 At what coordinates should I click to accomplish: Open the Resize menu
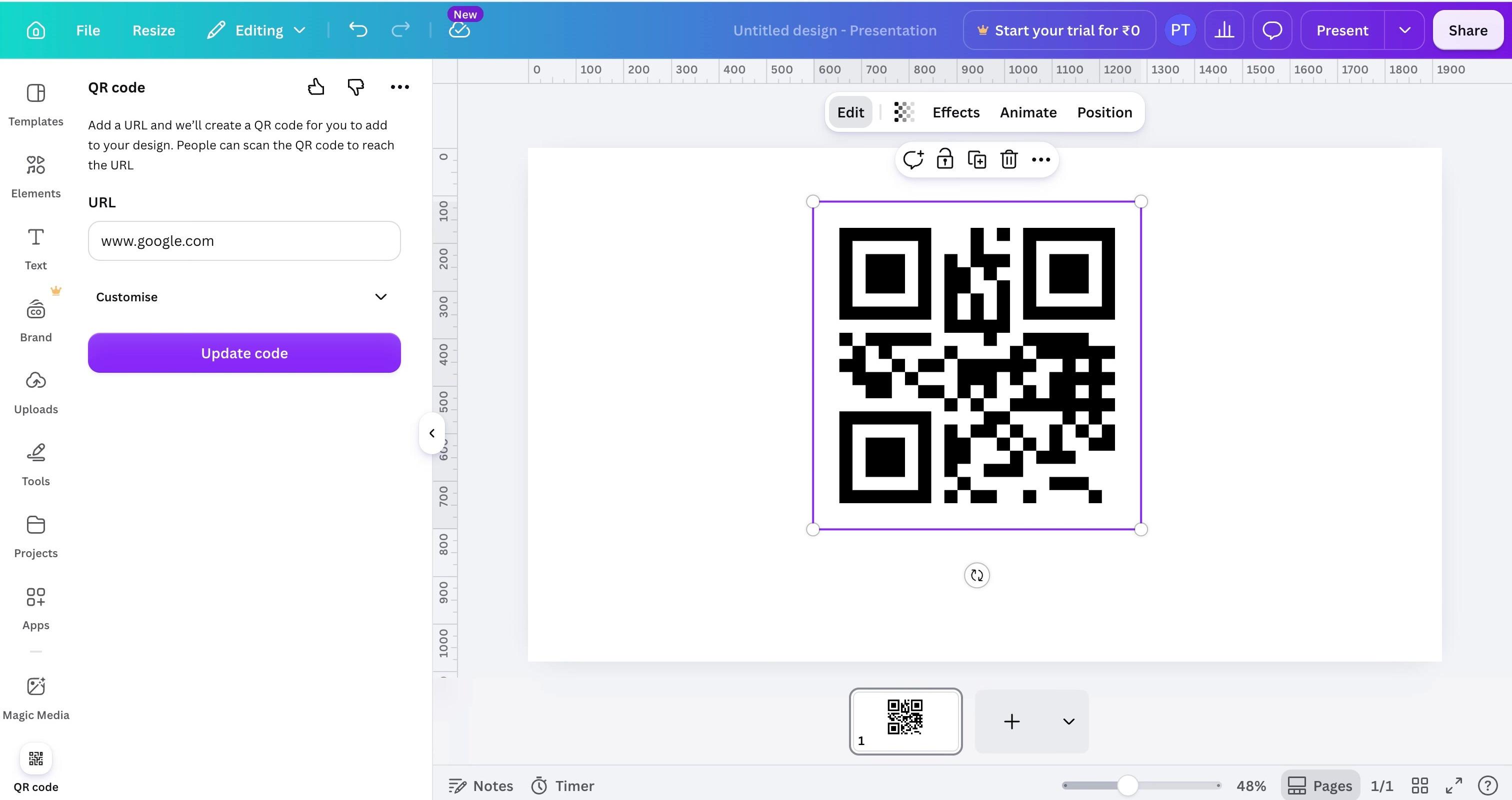154,30
